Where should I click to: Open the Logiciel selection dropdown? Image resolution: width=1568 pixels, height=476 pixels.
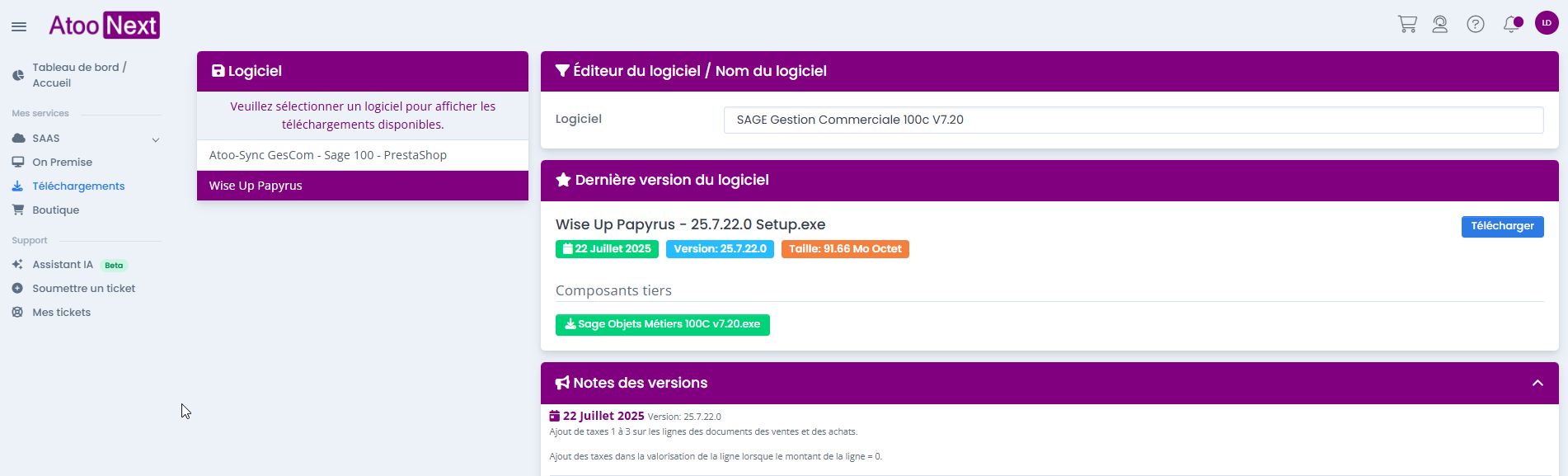[1133, 120]
